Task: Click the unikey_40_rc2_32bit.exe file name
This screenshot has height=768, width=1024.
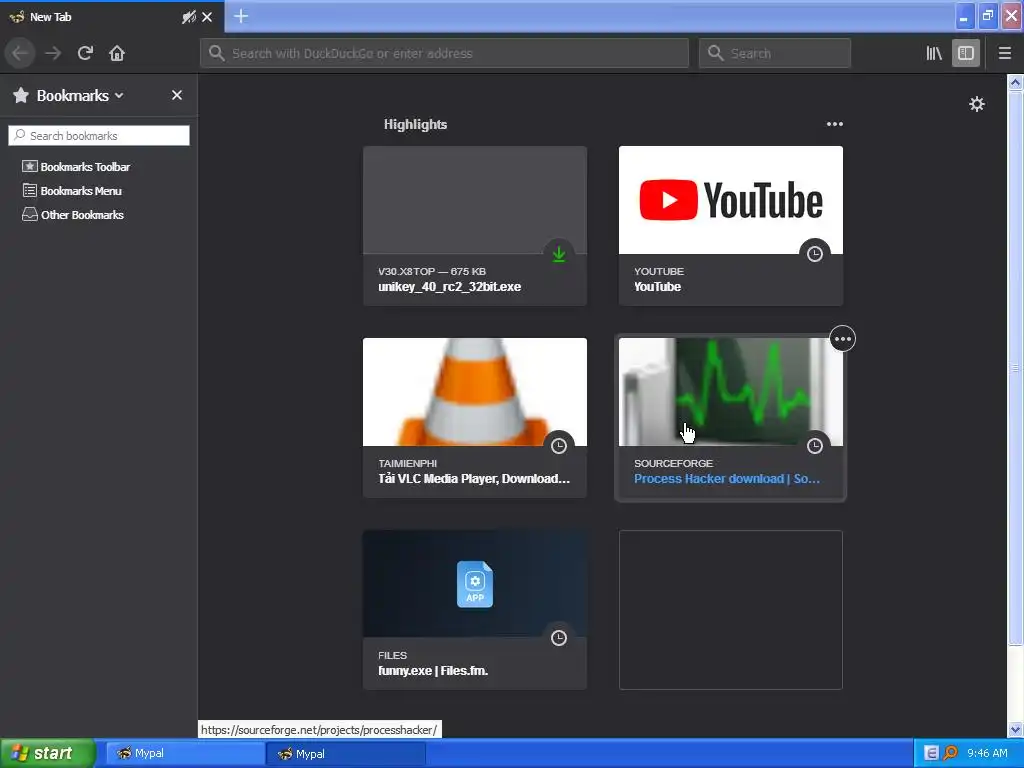Action: (449, 287)
